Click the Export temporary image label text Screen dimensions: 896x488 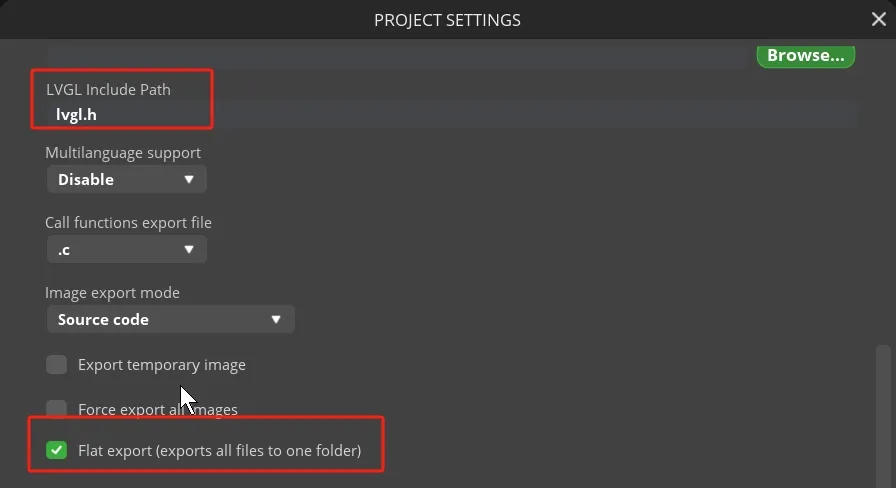point(161,365)
